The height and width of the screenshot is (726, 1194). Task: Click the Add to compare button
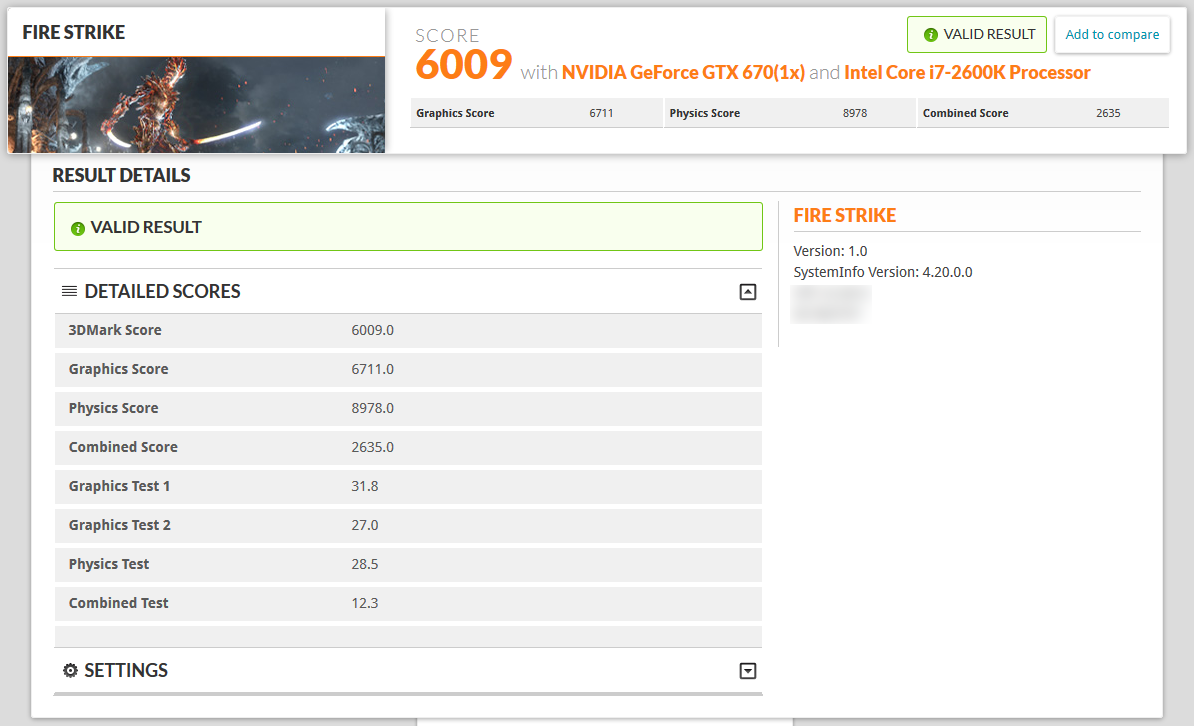(1112, 35)
